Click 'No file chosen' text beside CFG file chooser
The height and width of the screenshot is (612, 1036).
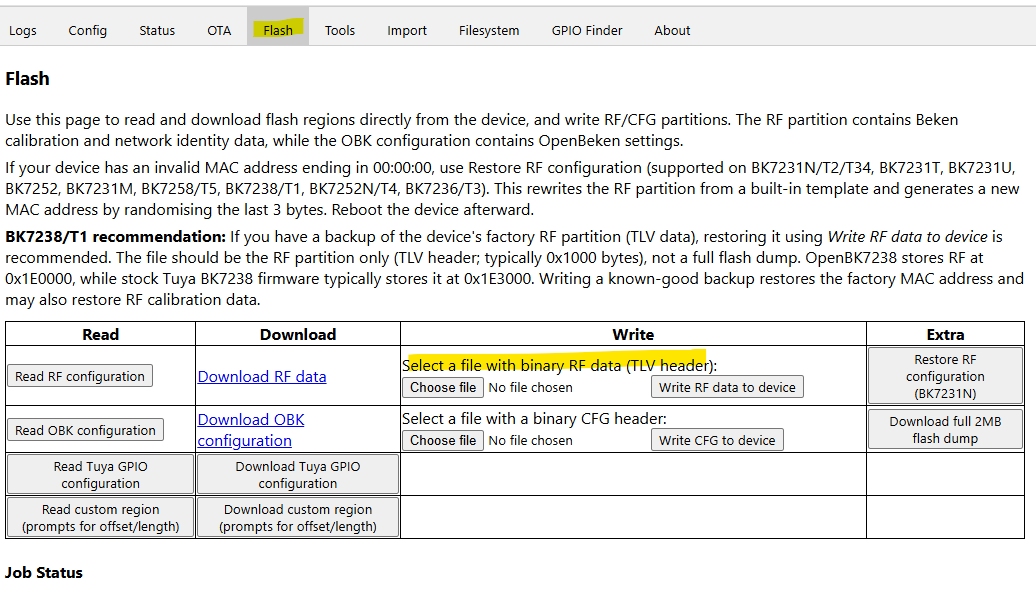[531, 440]
